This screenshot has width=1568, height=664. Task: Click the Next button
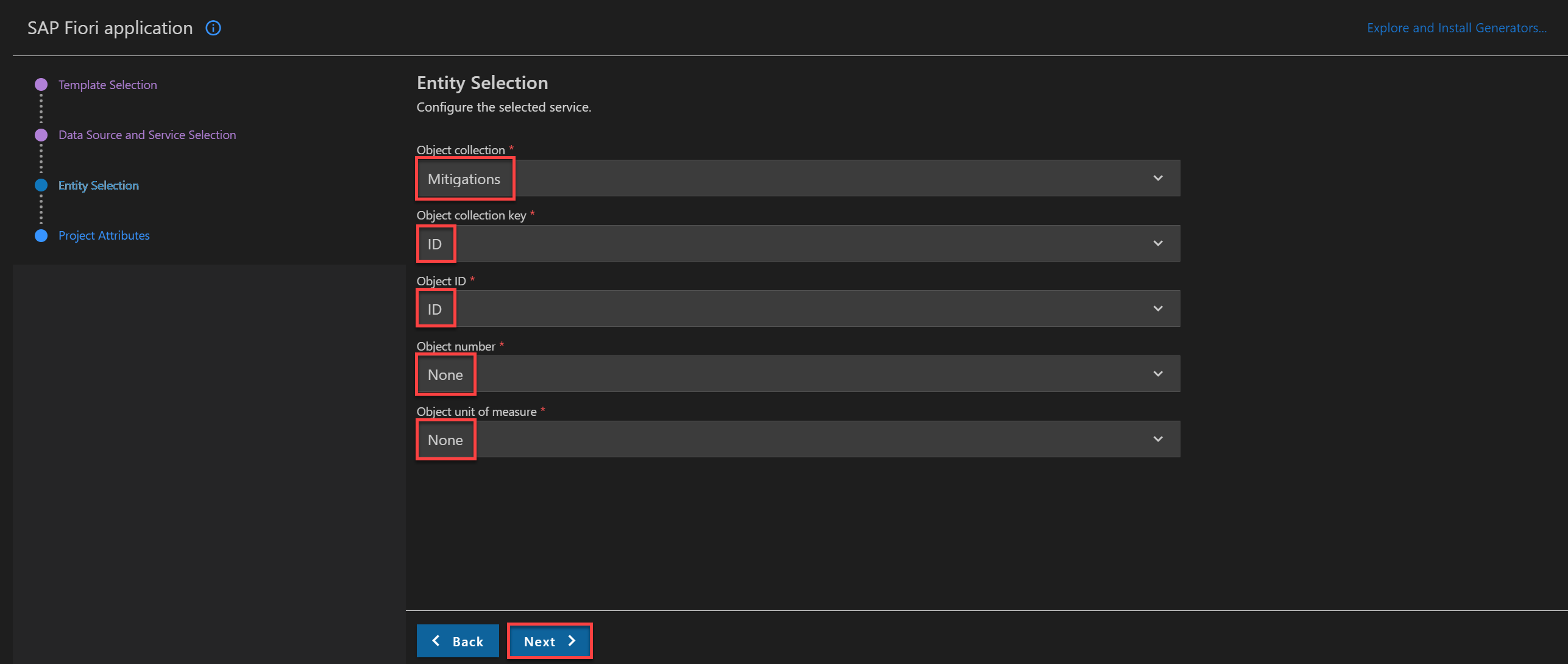[x=550, y=641]
